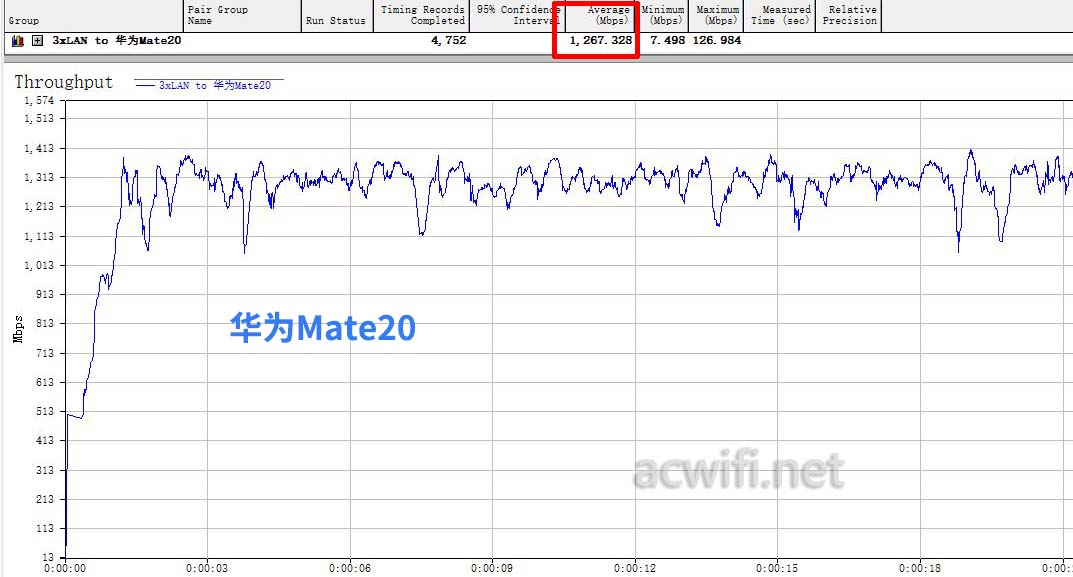Click the 1,113 y-axis value

pos(39,237)
